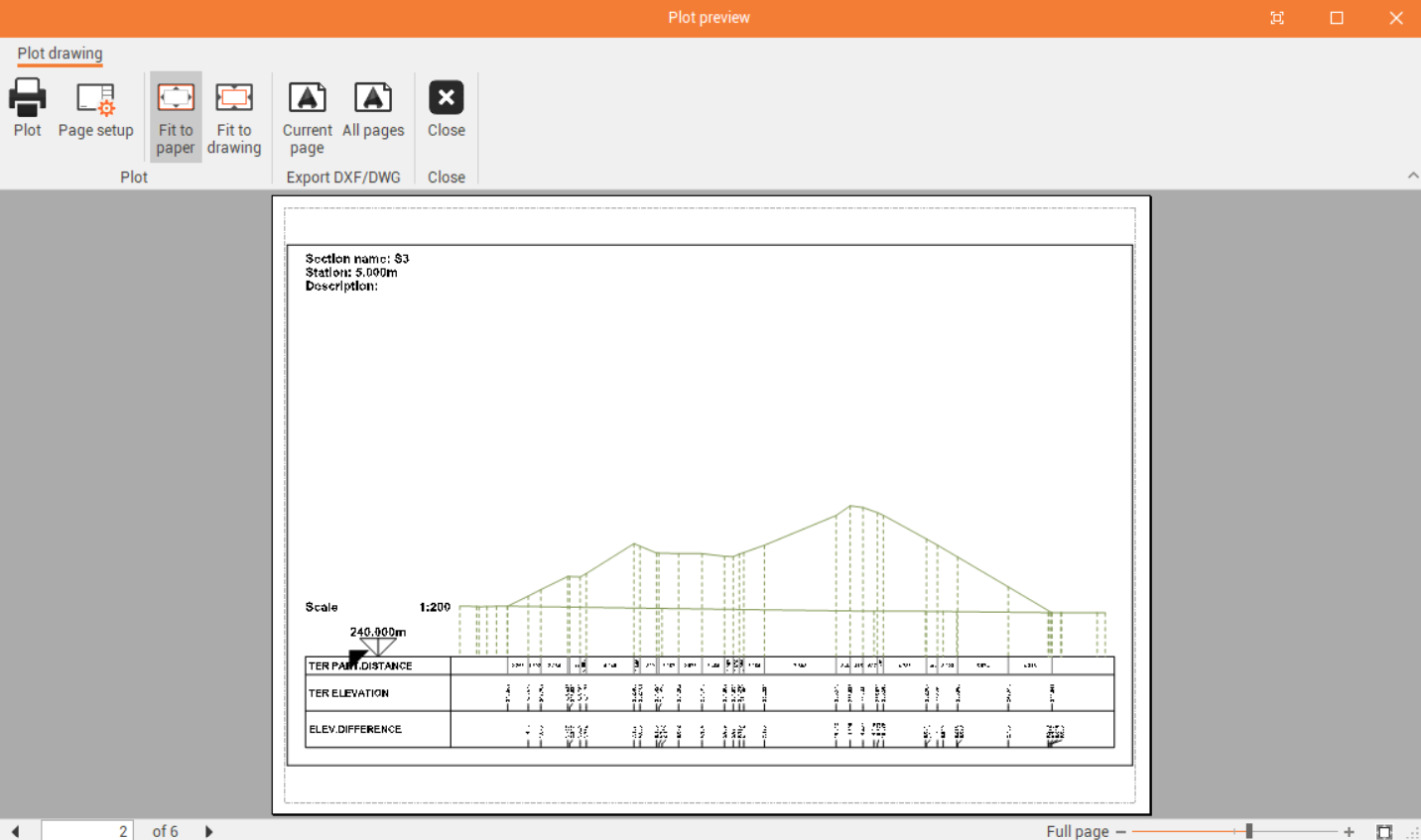Click the Full page zoom label
The width and height of the screenshot is (1421, 840).
click(1077, 831)
